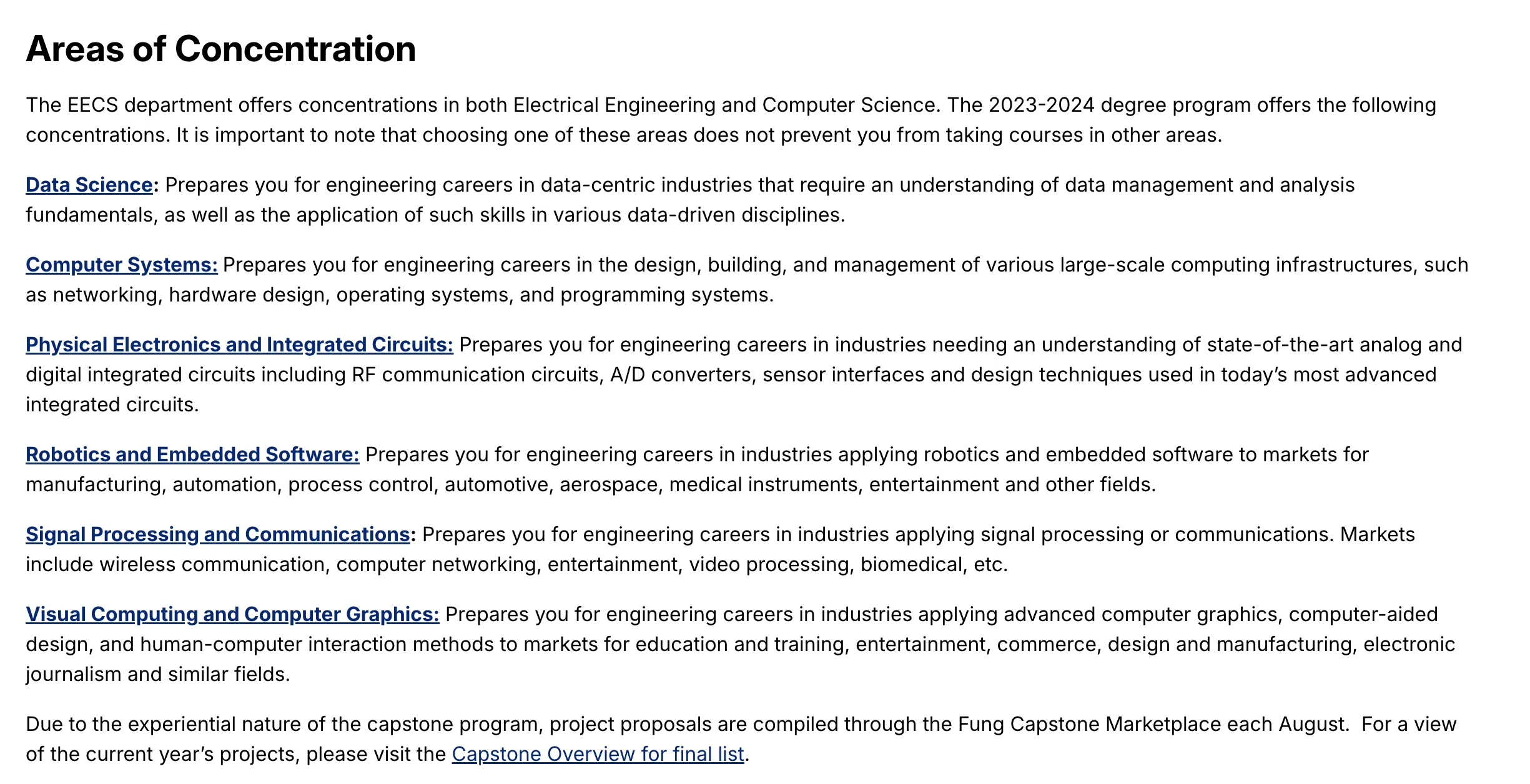Open the Computer Systems link
Image resolution: width=1530 pixels, height=784 pixels.
[121, 265]
